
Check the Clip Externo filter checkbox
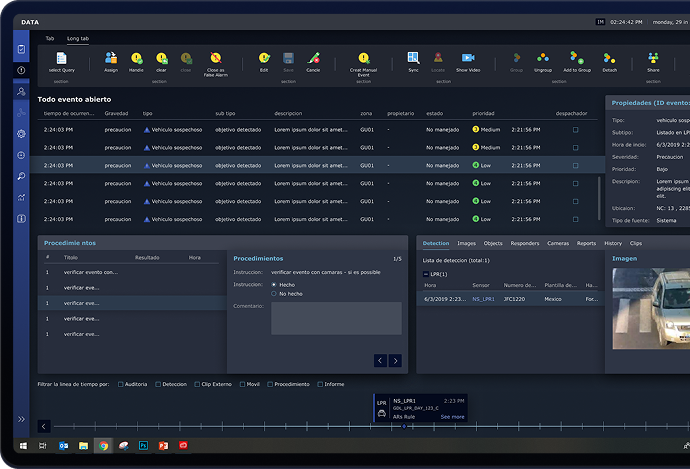pos(196,384)
